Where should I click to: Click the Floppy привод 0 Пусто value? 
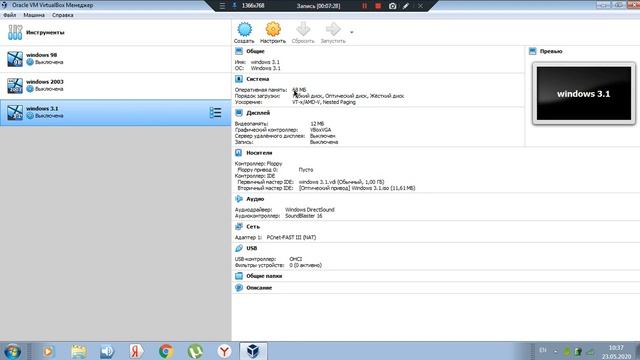tap(306, 170)
